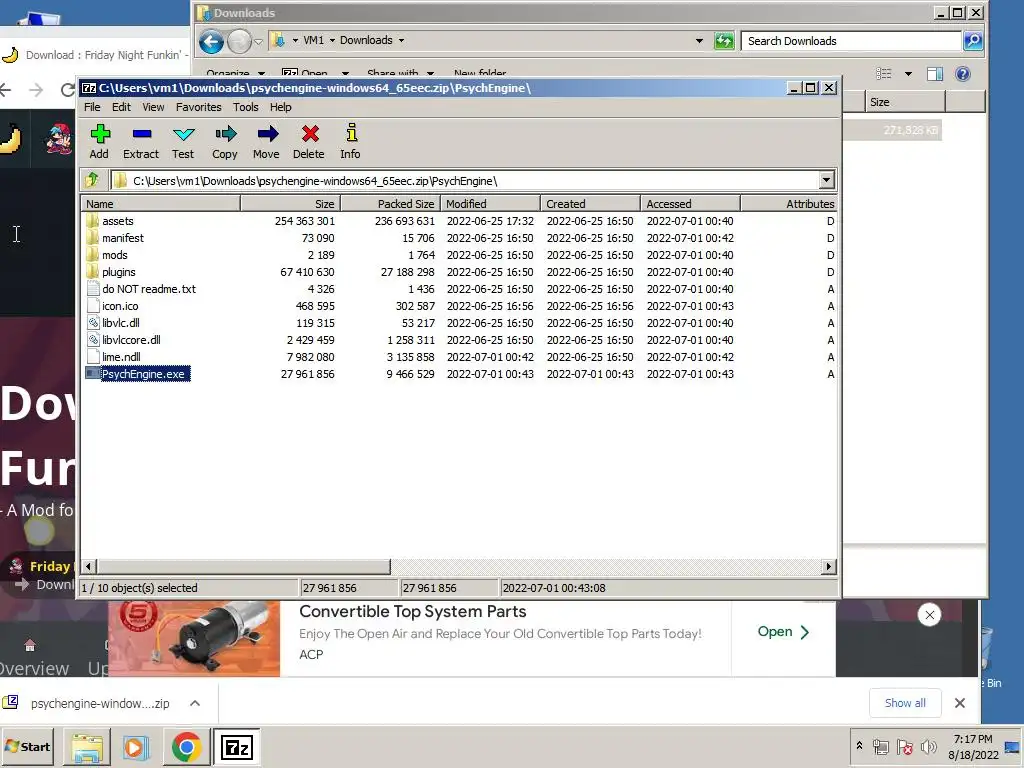Click the refresh icon in Explorer

tap(724, 41)
